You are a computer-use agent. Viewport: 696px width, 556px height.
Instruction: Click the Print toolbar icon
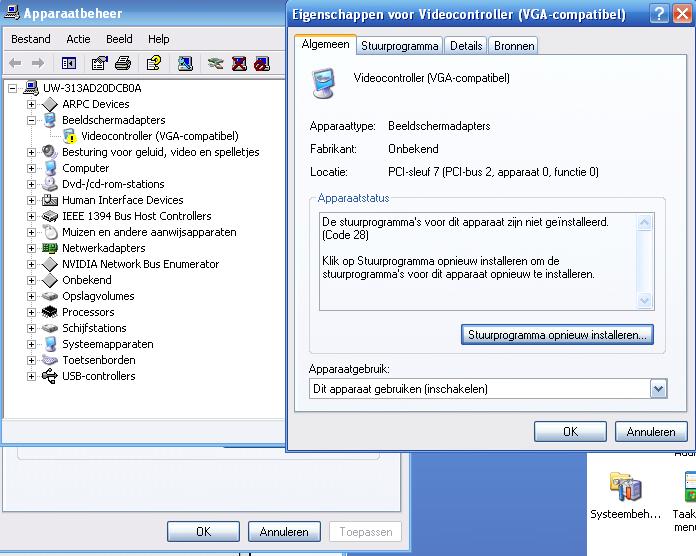point(123,63)
